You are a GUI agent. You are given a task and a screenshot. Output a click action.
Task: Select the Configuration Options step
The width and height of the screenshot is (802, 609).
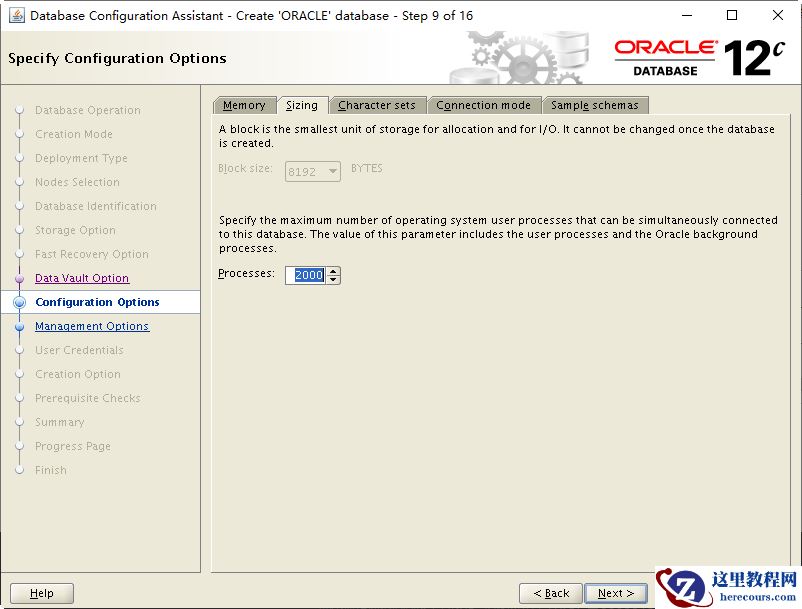(97, 302)
